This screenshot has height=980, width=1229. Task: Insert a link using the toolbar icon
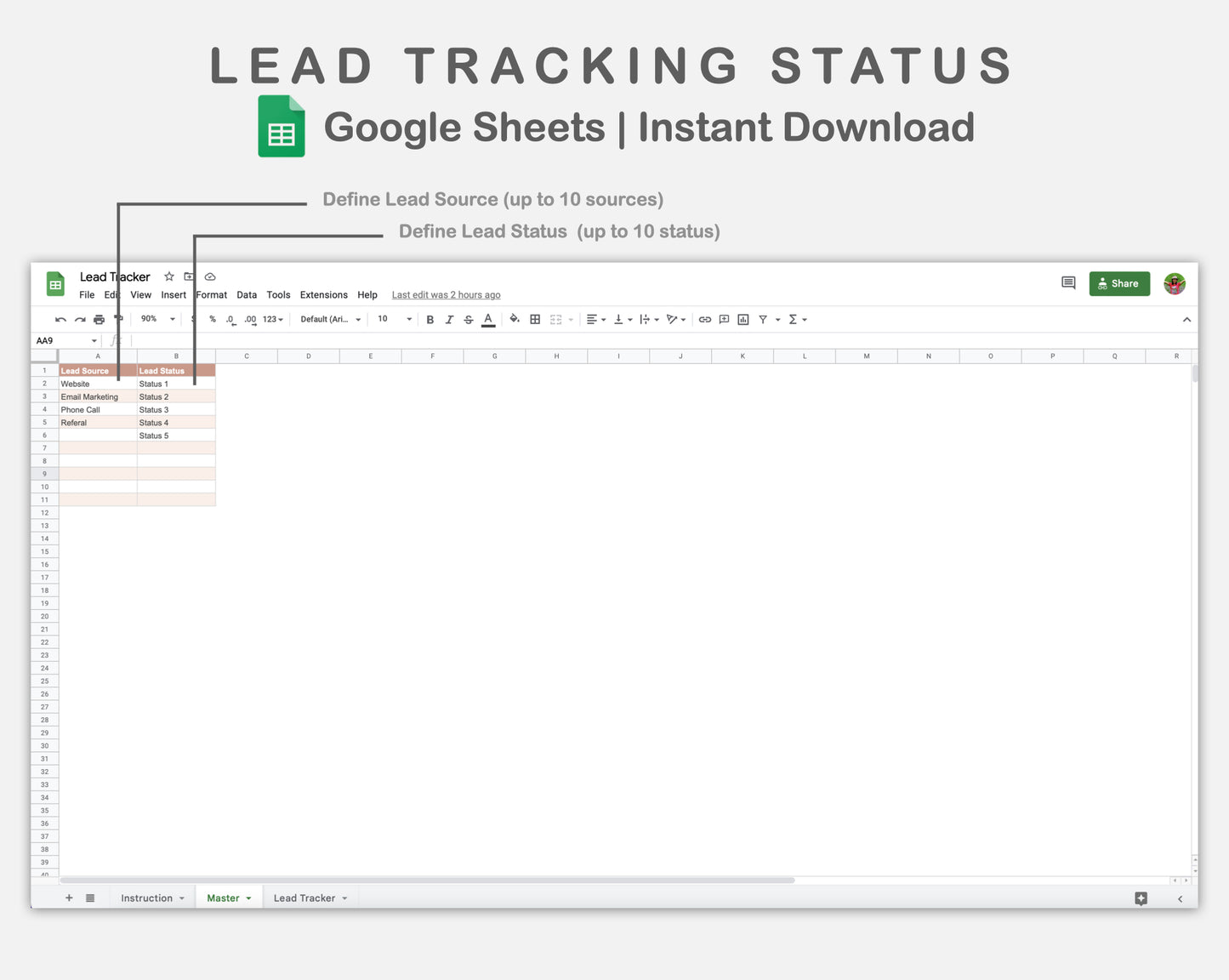(704, 319)
